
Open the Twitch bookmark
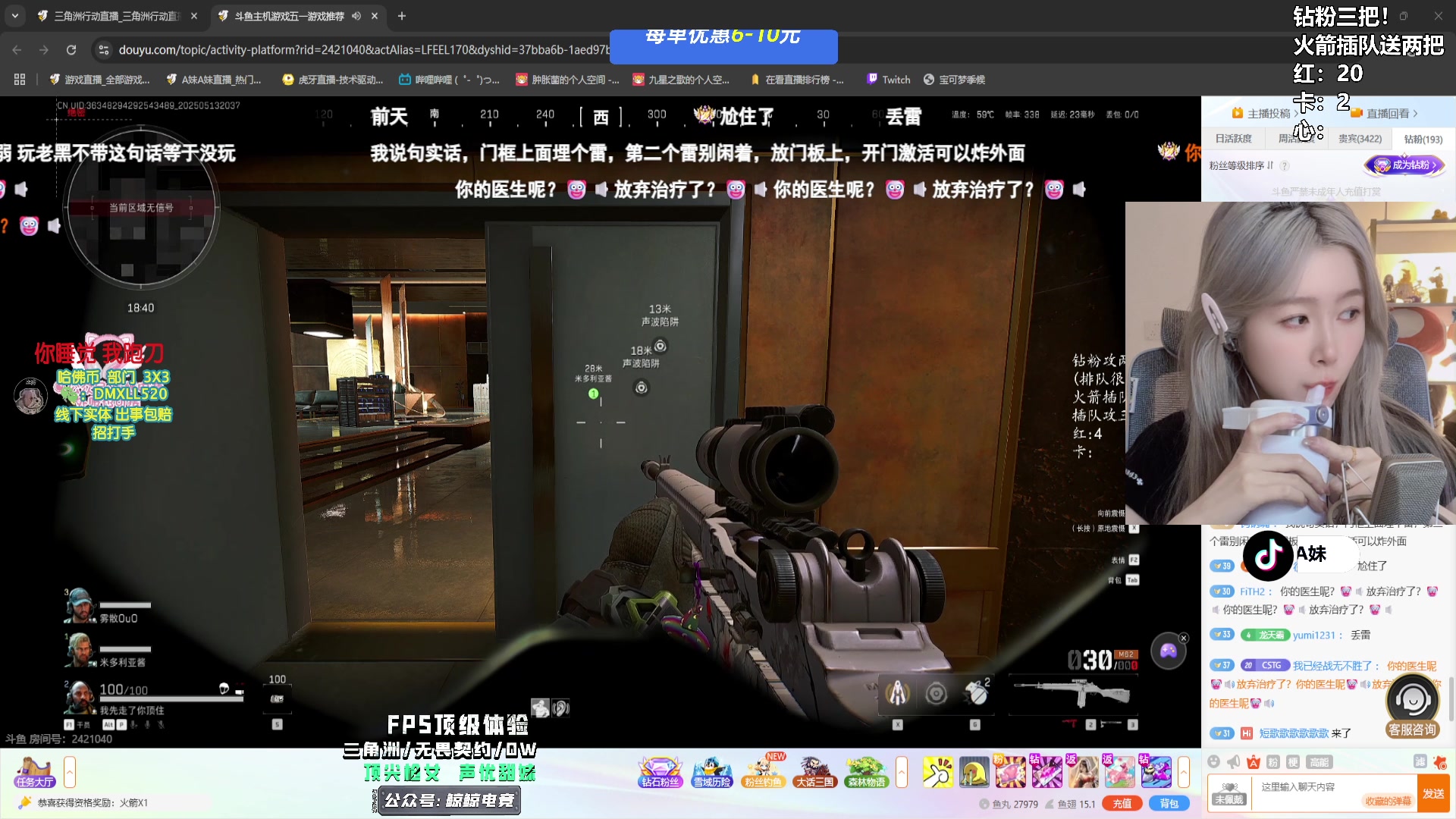point(888,80)
